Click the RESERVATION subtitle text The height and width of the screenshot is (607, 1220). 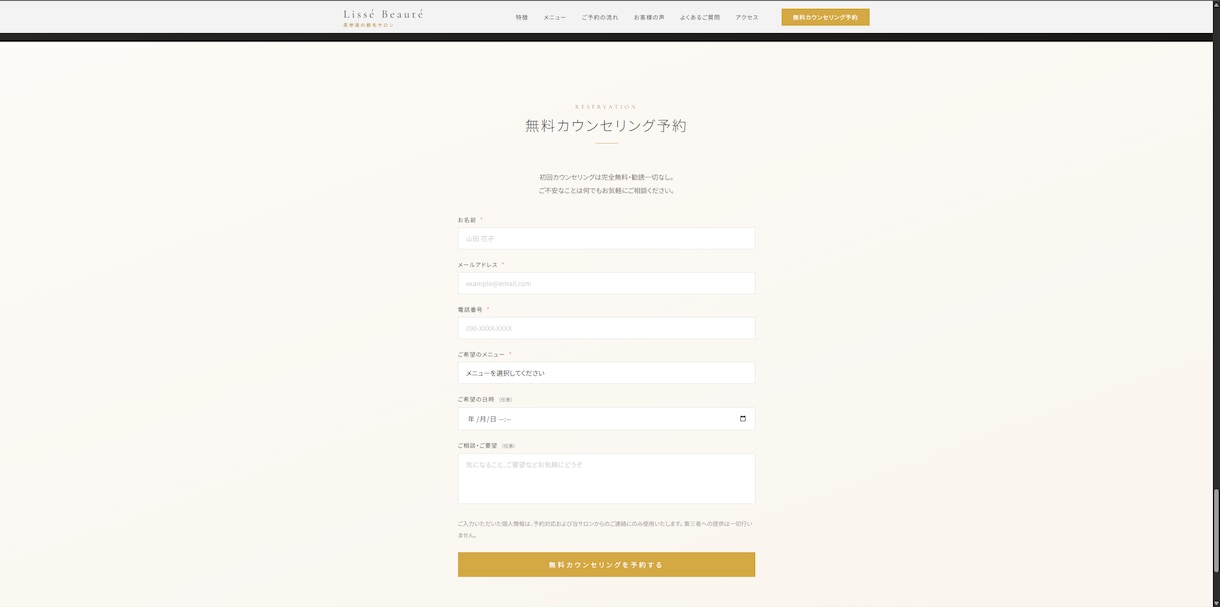pos(606,106)
